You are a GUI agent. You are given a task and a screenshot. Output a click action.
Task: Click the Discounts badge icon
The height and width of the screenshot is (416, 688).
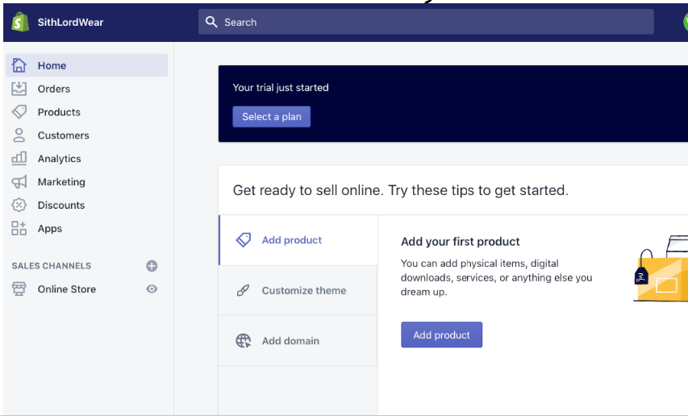(19, 205)
